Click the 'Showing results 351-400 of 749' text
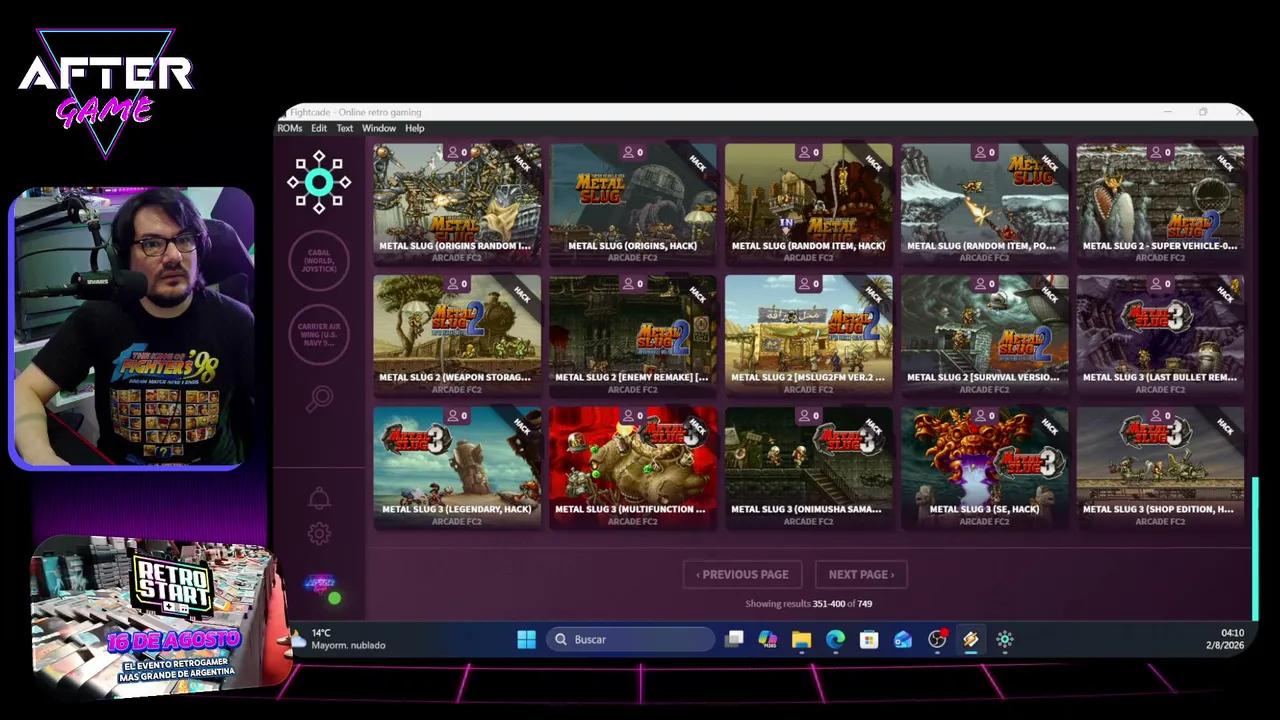The image size is (1280, 720). click(808, 604)
